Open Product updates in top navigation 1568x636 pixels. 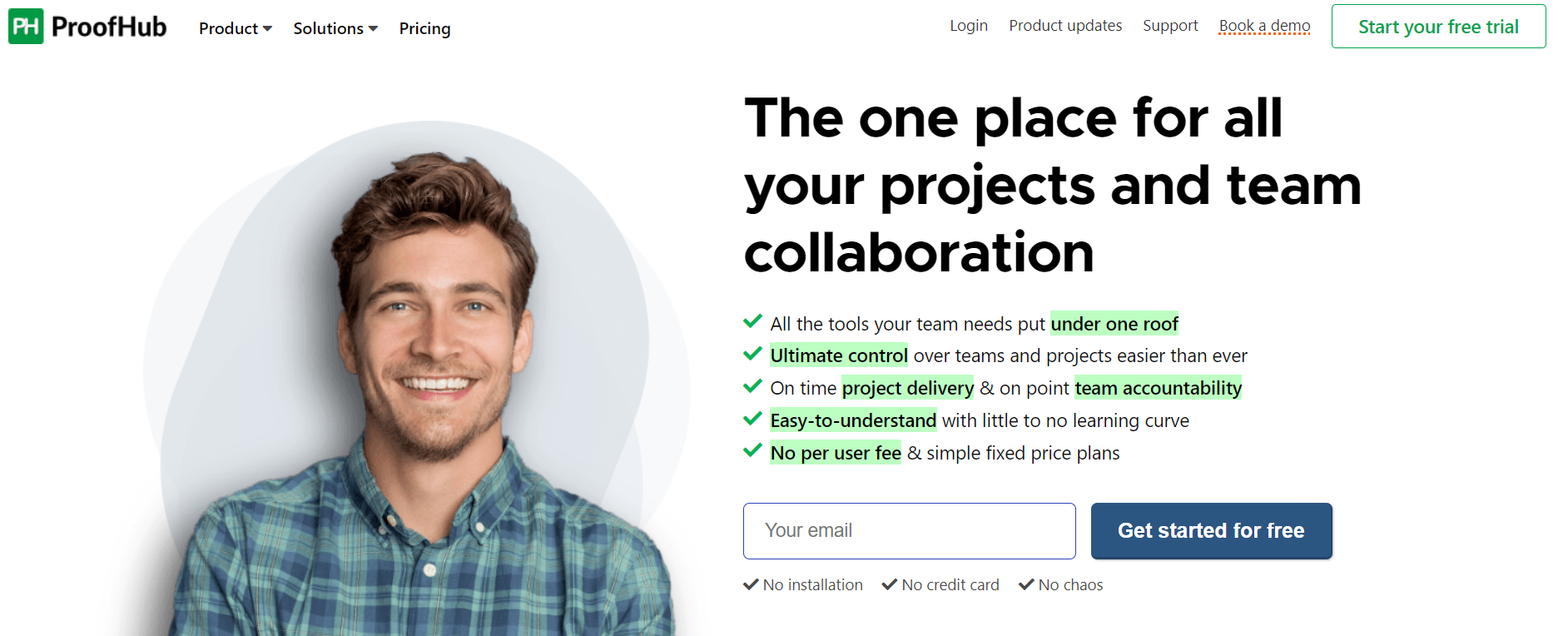coord(1065,26)
